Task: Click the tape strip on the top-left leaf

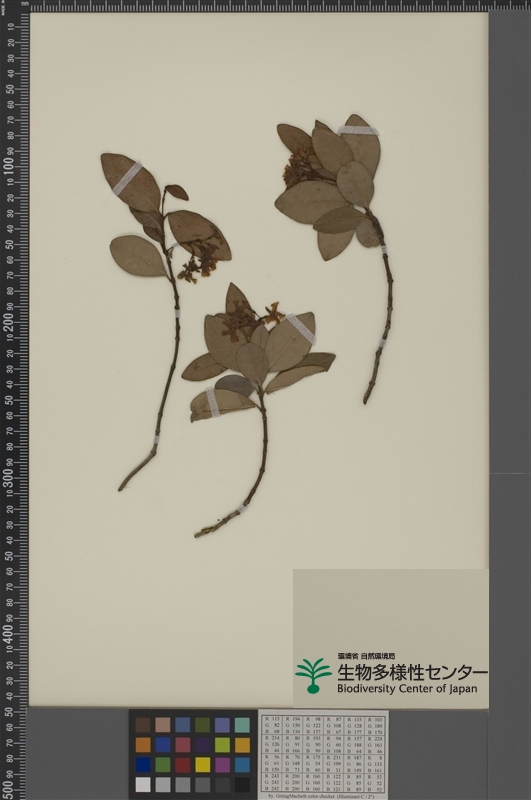Action: point(127,179)
